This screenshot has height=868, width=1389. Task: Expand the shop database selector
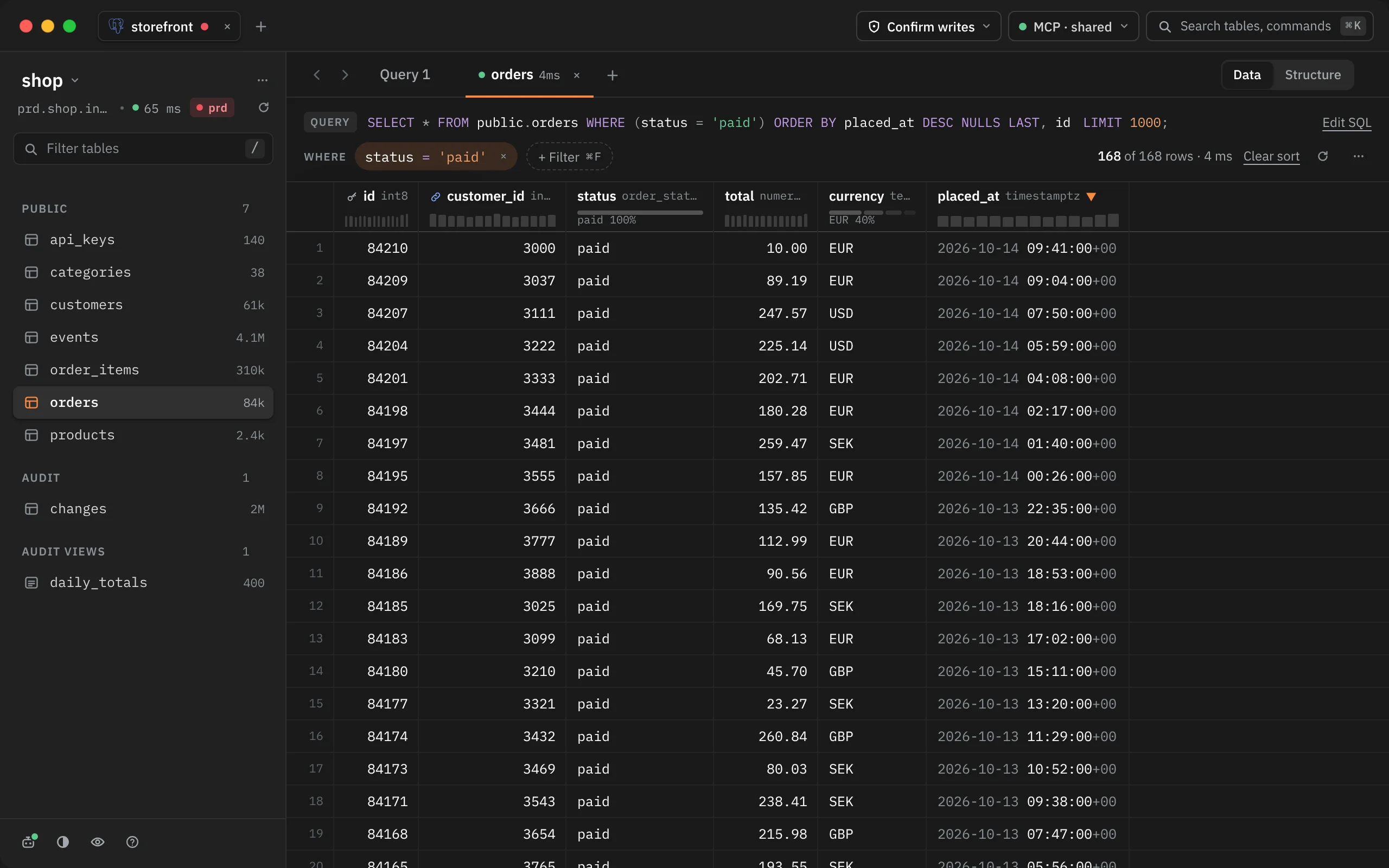(x=50, y=80)
